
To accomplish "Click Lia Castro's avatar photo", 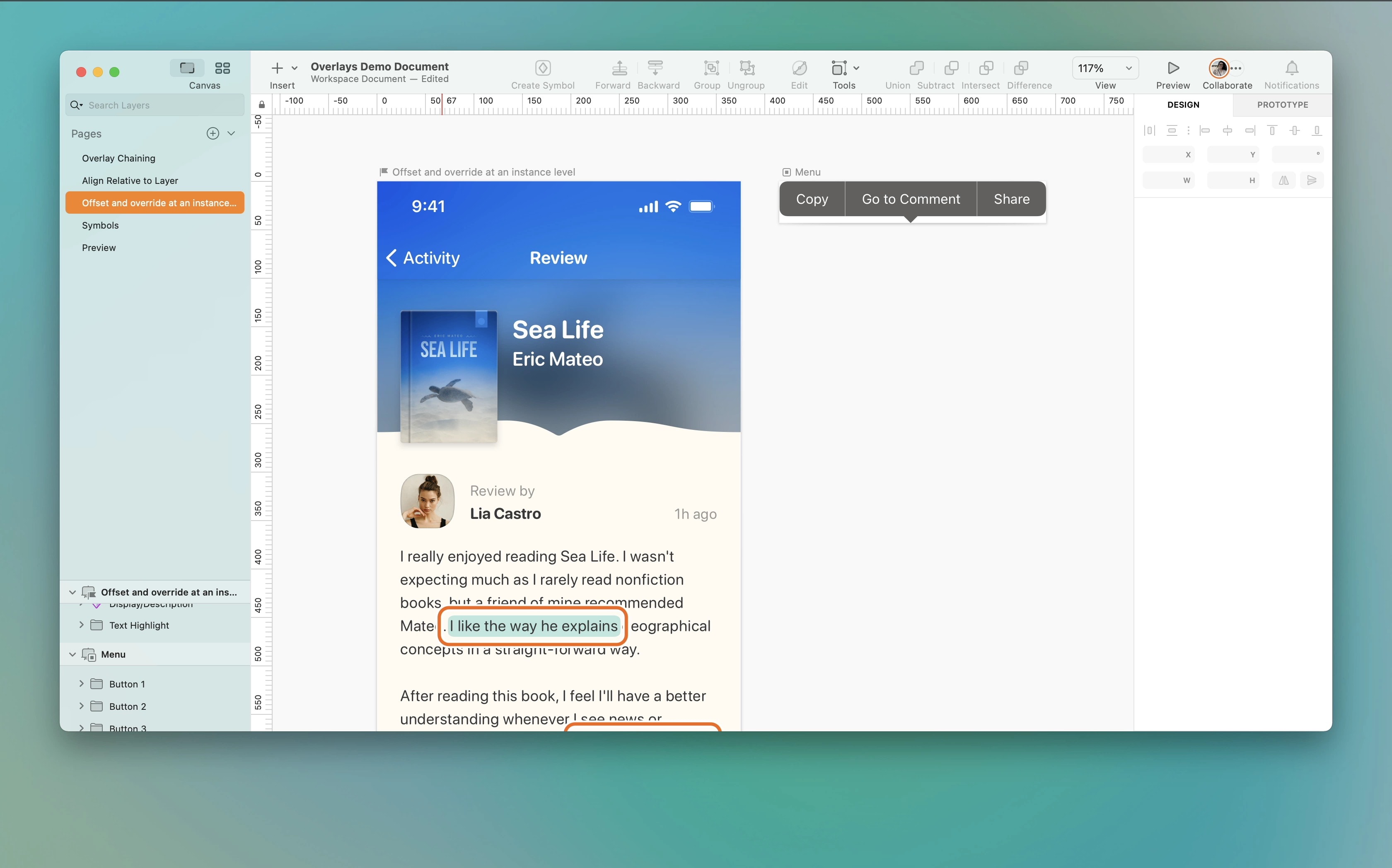I will click(427, 501).
